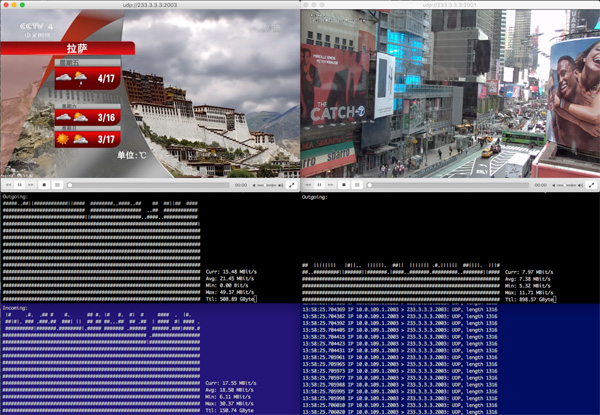Set maximum volume in the 2001 stream window
The image size is (600, 415).
coord(580,185)
